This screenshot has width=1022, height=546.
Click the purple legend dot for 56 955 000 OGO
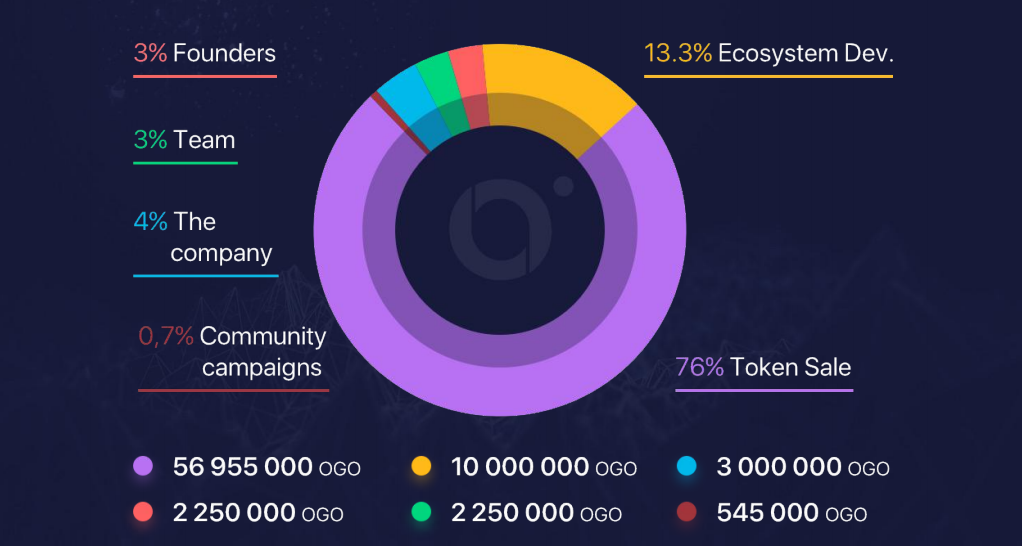(x=143, y=466)
